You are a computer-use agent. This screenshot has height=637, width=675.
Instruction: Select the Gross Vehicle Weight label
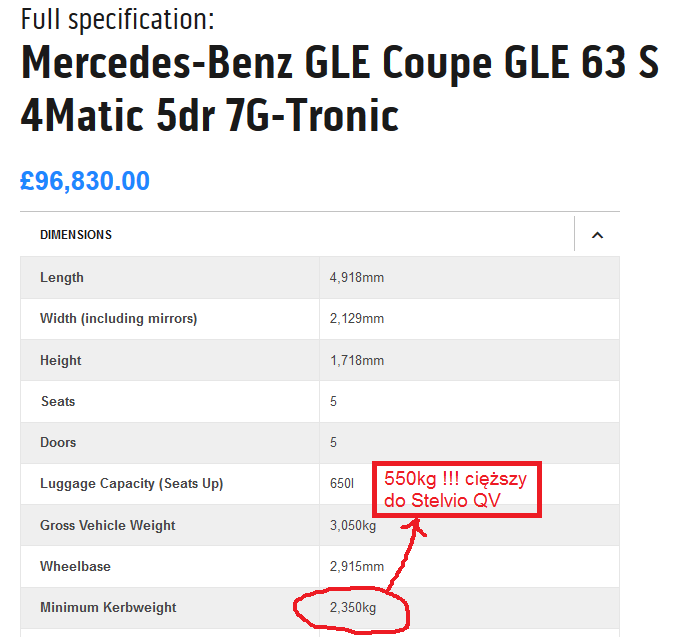click(107, 525)
